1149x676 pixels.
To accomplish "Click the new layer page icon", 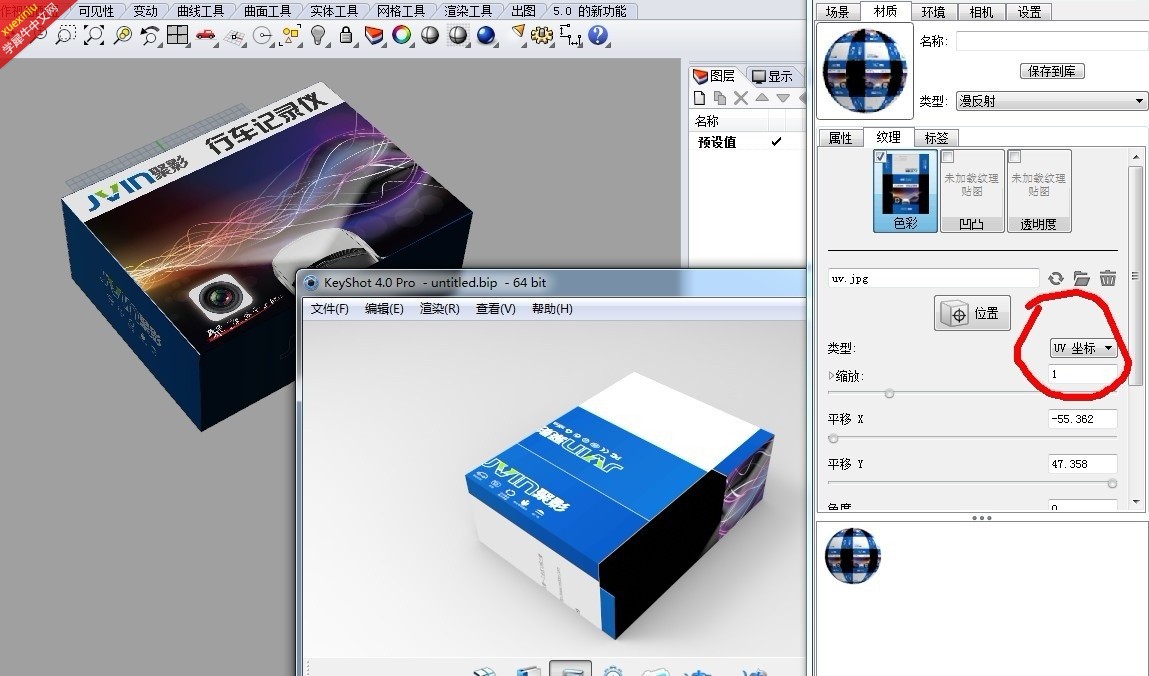I will pos(700,98).
